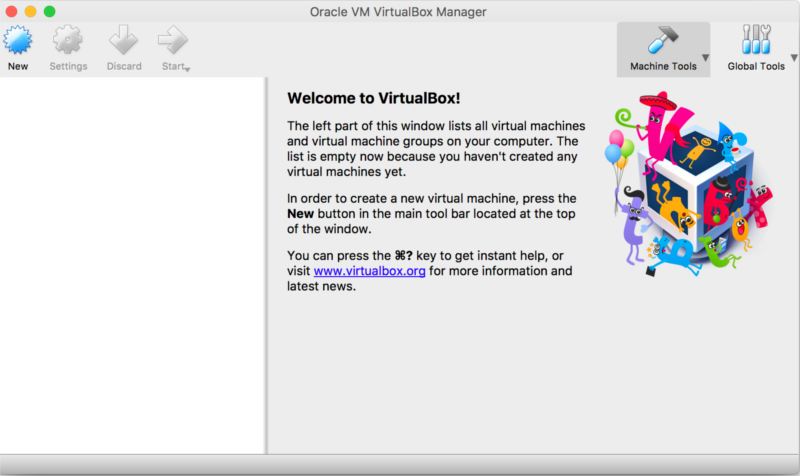Screen dimensions: 800x476
Task: Click the Welcome to VirtualBox! heading
Action: (373, 98)
